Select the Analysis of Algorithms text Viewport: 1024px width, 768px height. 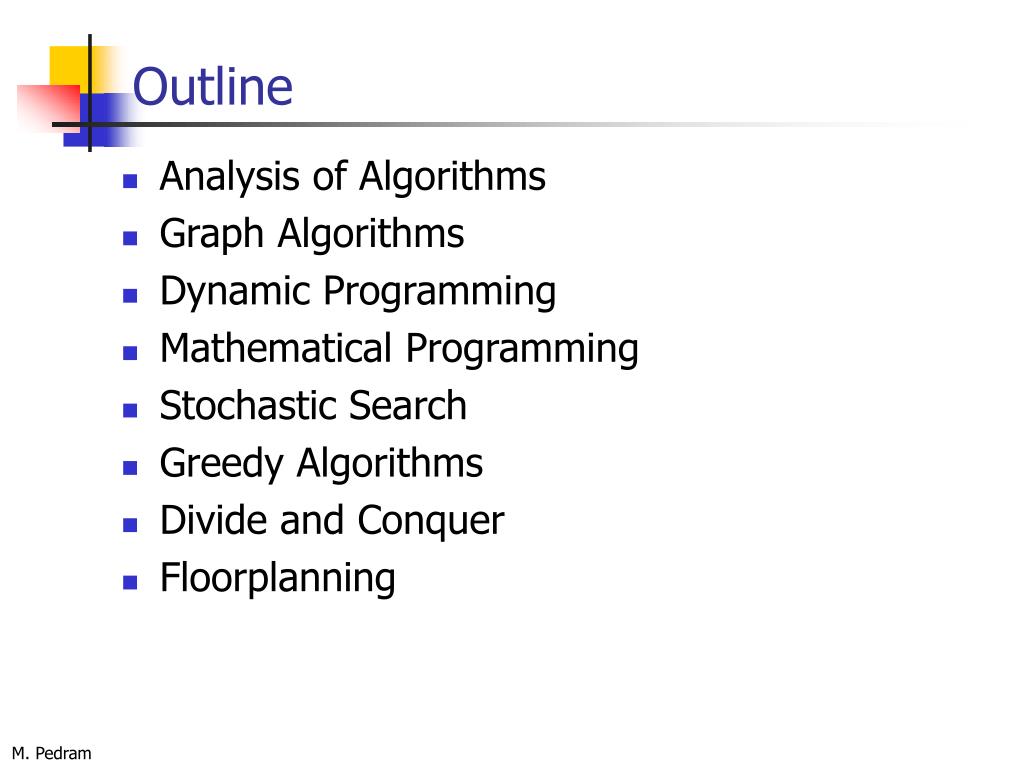click(x=353, y=177)
